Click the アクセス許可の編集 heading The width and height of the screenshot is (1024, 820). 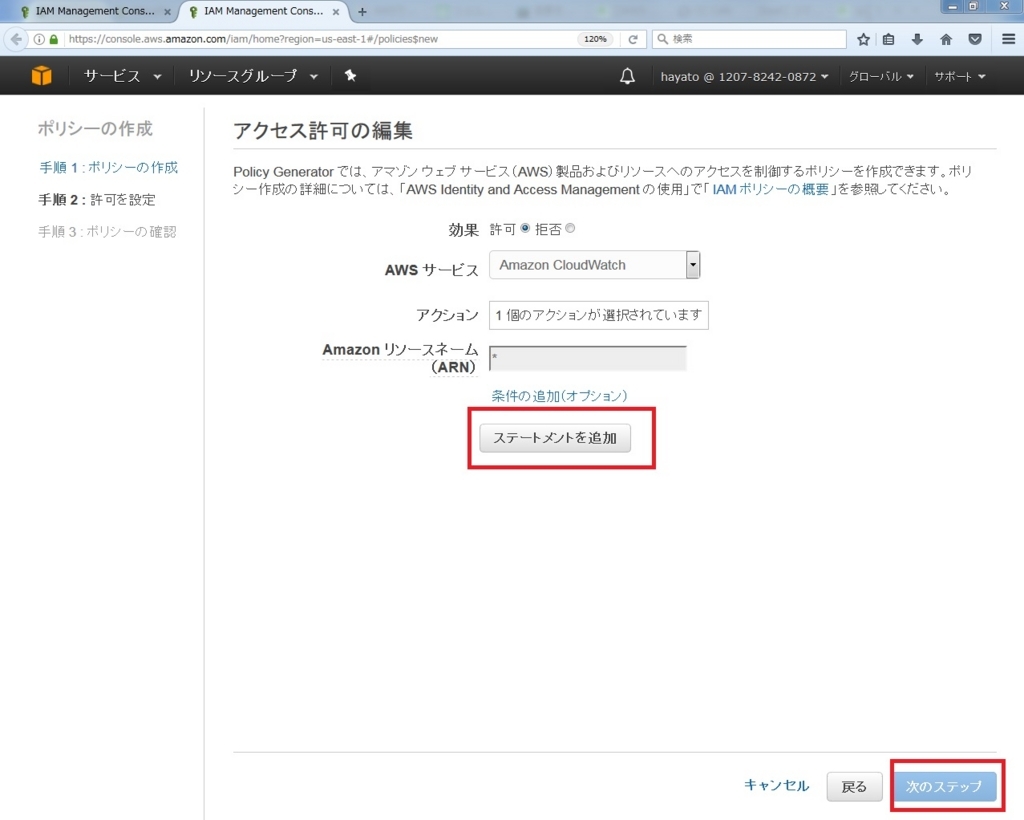323,131
